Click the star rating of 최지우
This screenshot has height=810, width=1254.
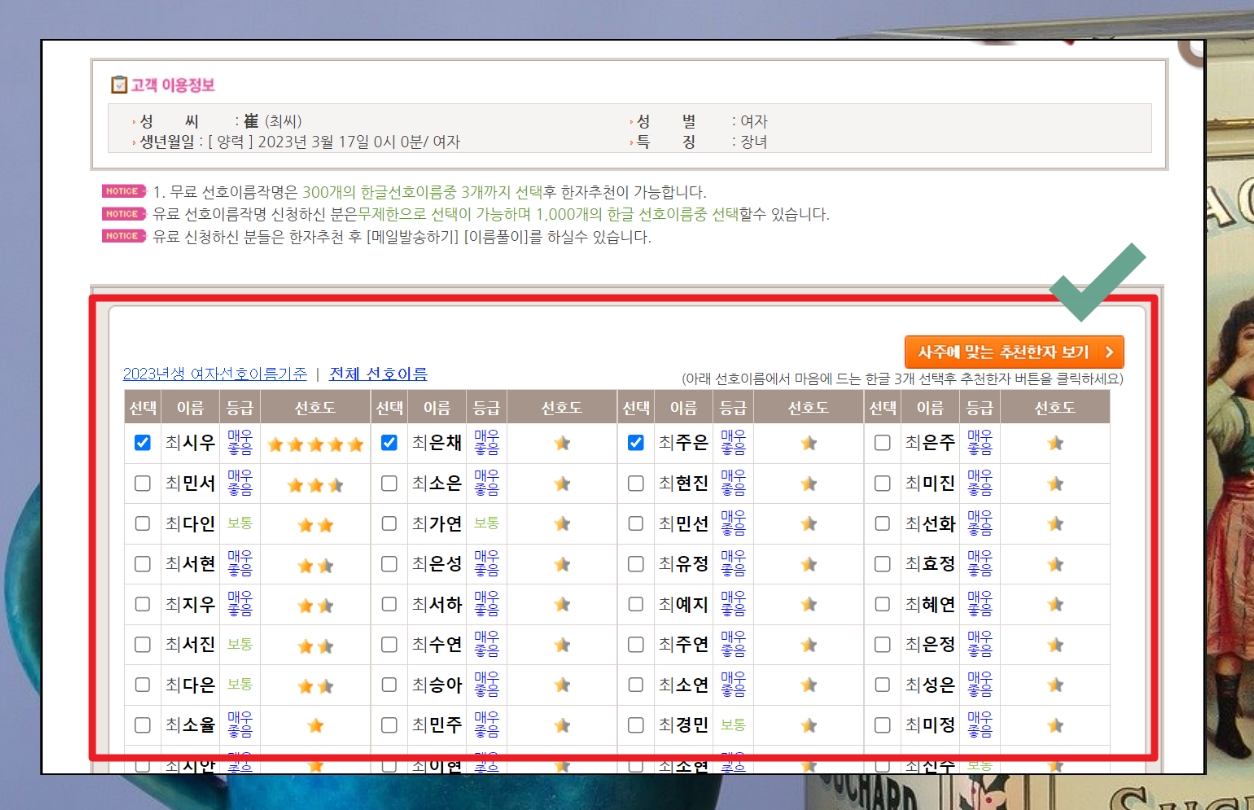coord(315,605)
